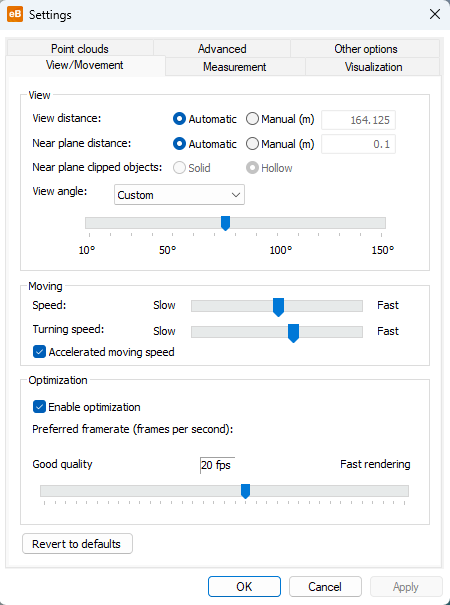Viewport: 450px width, 605px height.
Task: Switch to the Point clouds tab
Action: tap(80, 49)
